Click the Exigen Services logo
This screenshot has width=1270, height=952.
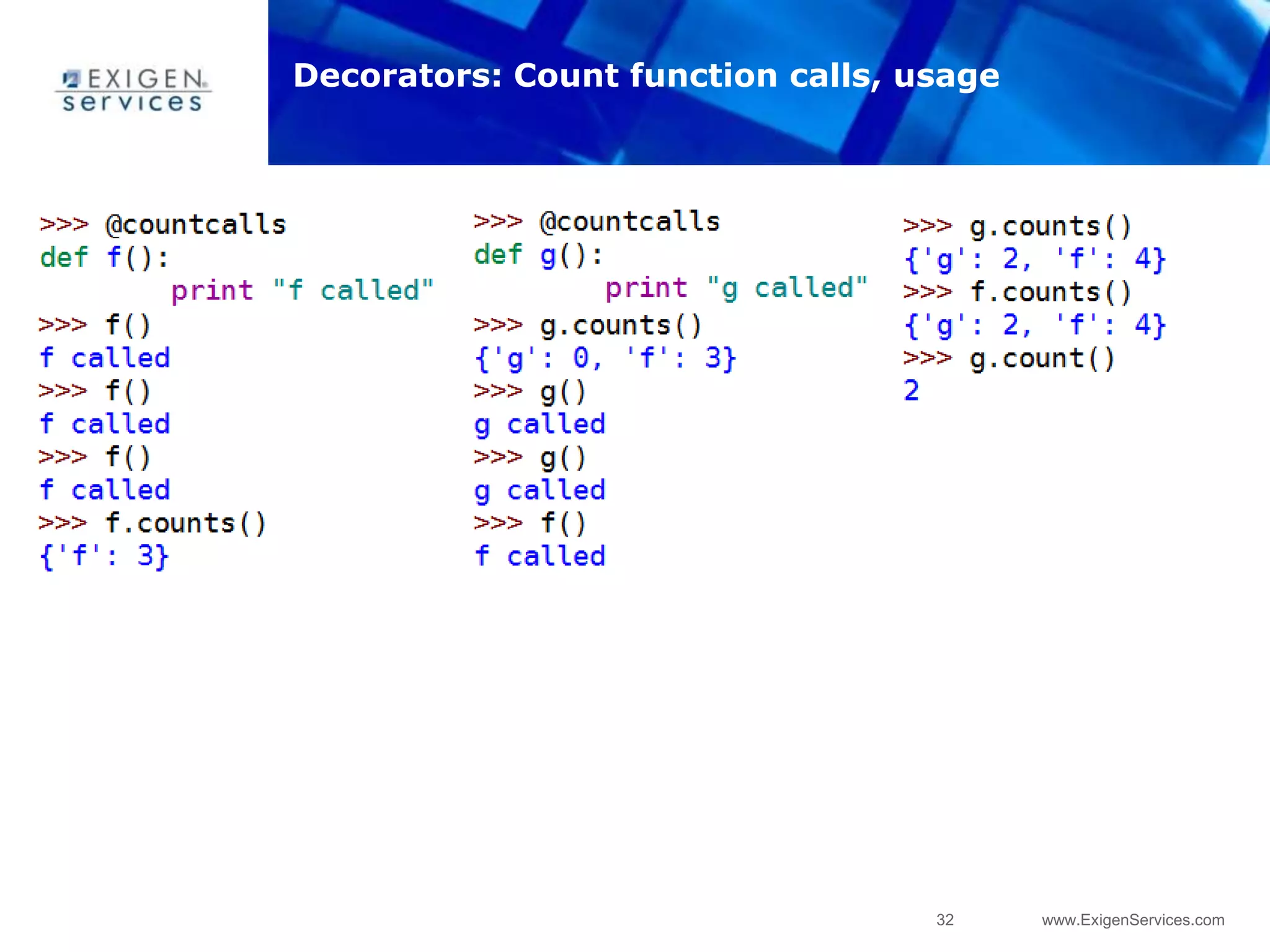(133, 90)
